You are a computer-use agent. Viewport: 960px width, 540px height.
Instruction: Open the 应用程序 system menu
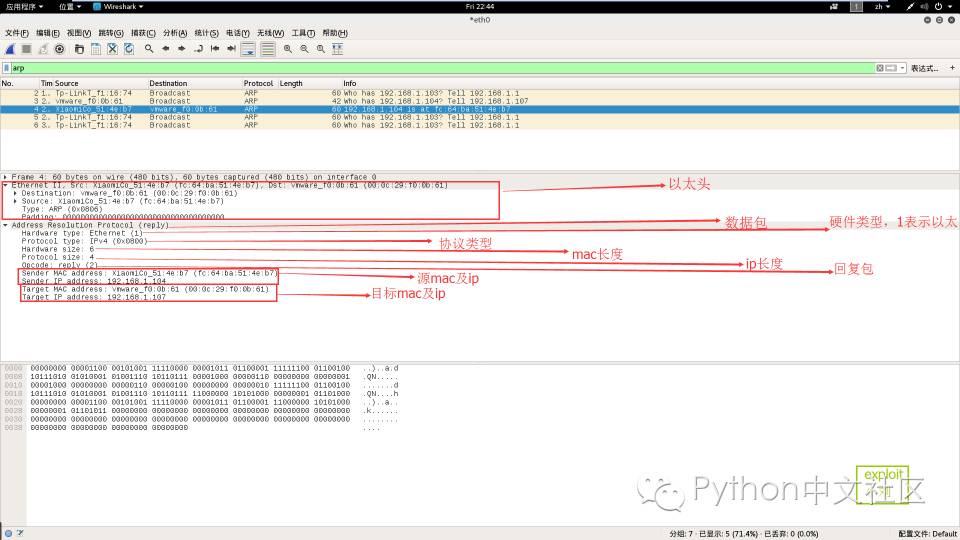tap(24, 7)
